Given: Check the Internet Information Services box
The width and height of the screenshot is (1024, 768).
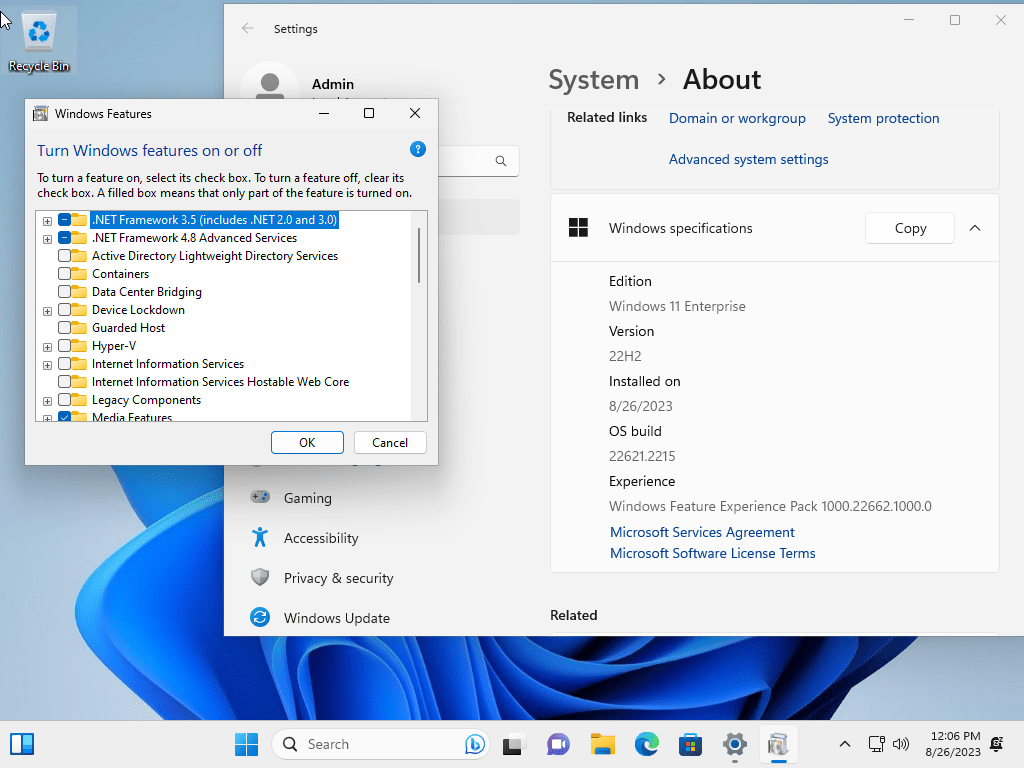Looking at the screenshot, I should click(64, 364).
